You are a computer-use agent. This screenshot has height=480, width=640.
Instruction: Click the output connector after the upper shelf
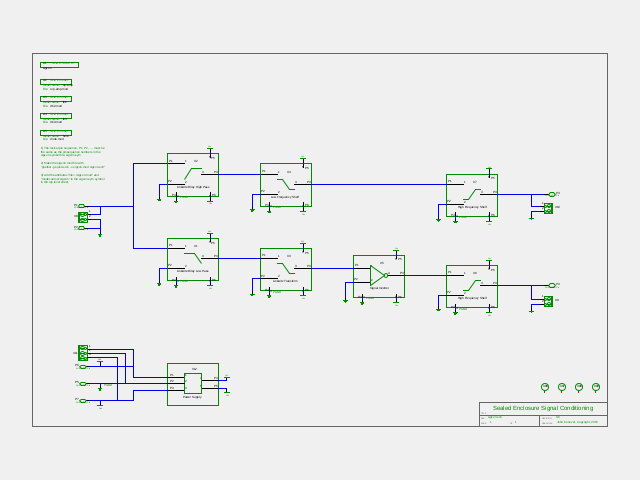[548, 209]
